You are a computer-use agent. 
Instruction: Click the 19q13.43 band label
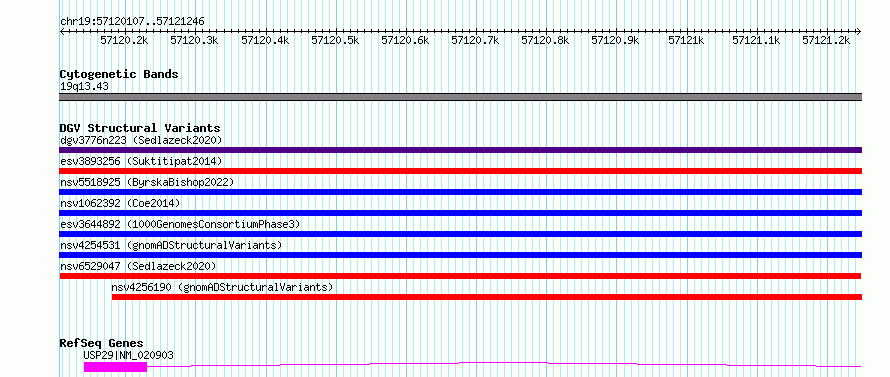(x=84, y=87)
